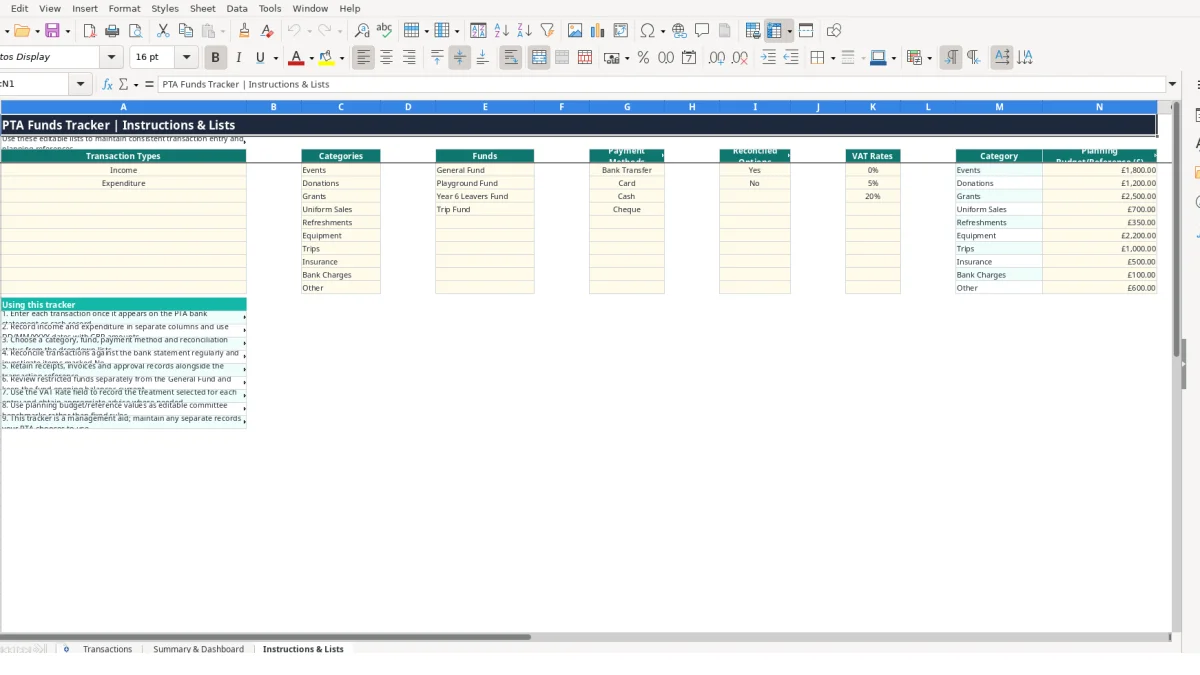Sort descending Z to A

pos(524,31)
